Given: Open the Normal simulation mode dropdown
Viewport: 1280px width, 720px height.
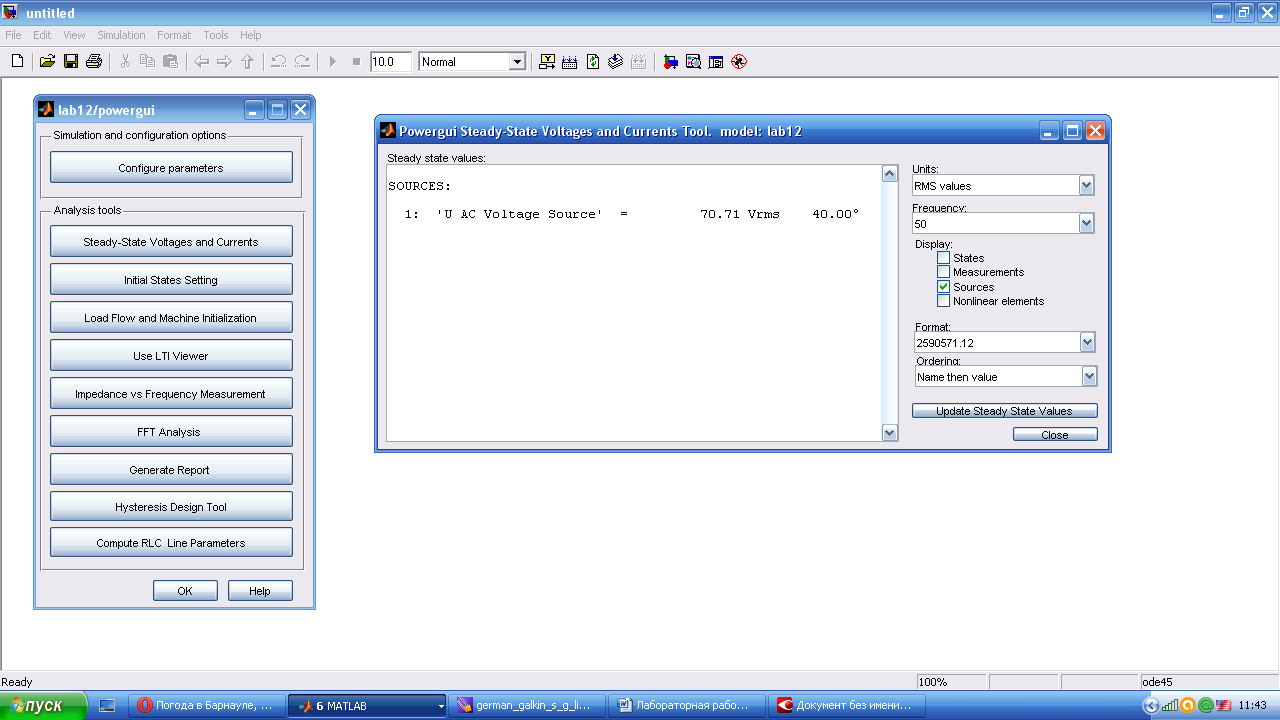Looking at the screenshot, I should click(x=517, y=62).
